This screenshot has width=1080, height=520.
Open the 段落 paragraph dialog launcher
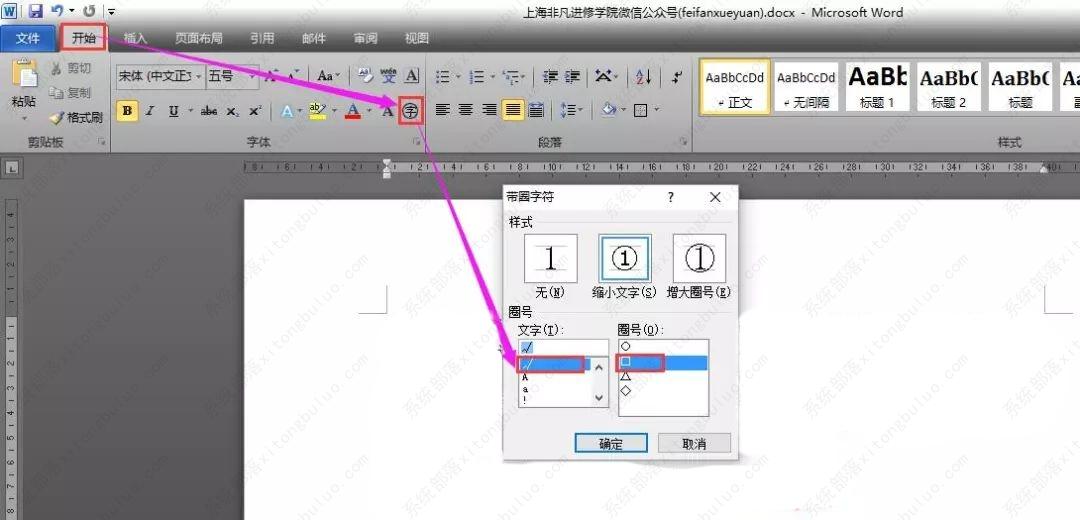(x=683, y=142)
